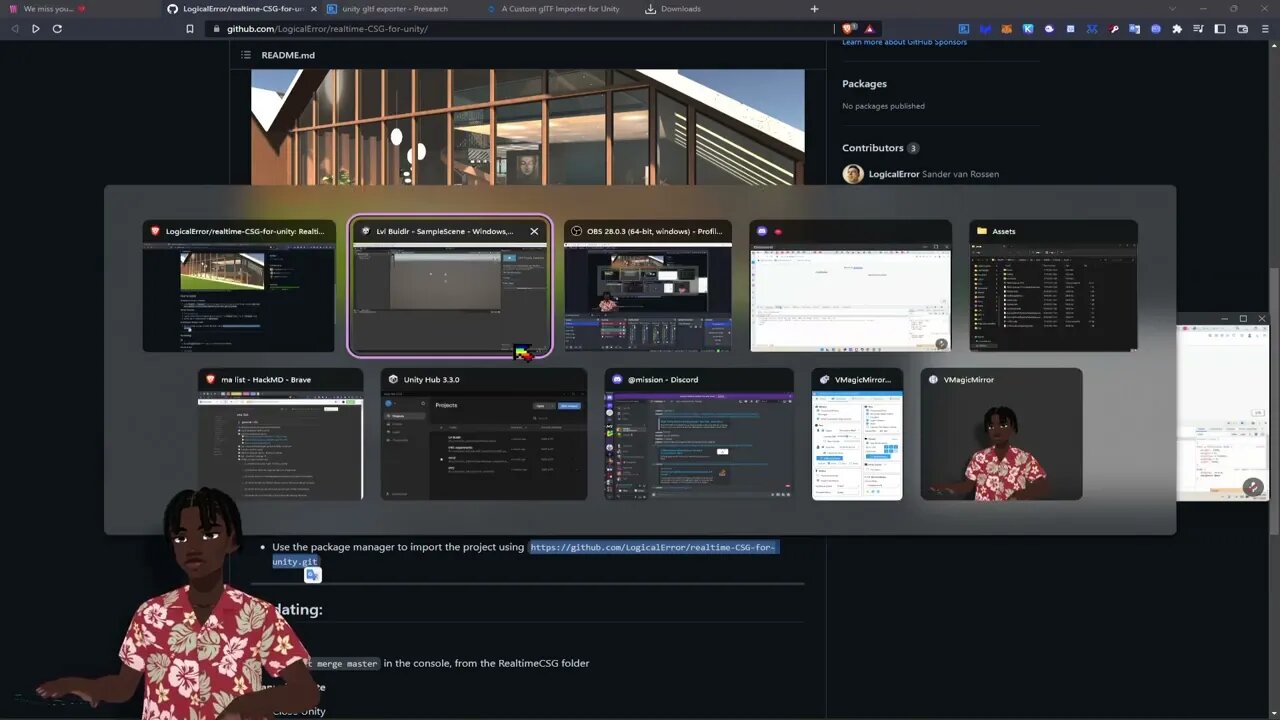Viewport: 1280px width, 720px height.
Task: Open the tab search dropdown arrow
Action: click(x=1172, y=9)
